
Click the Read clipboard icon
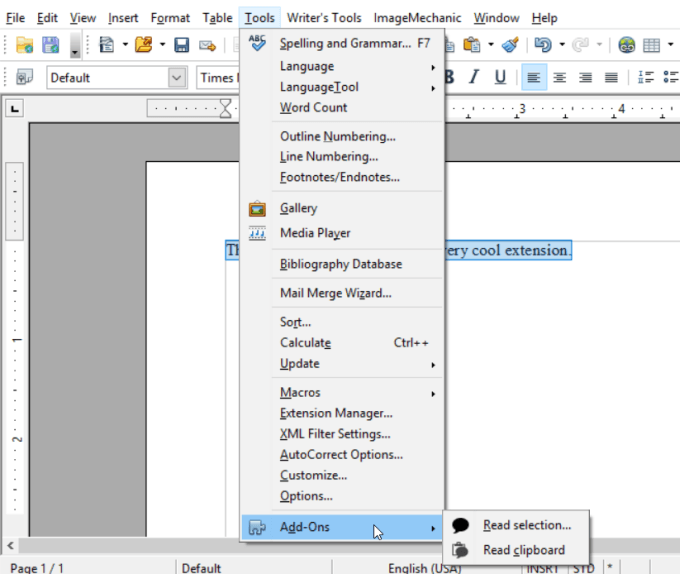click(x=460, y=550)
